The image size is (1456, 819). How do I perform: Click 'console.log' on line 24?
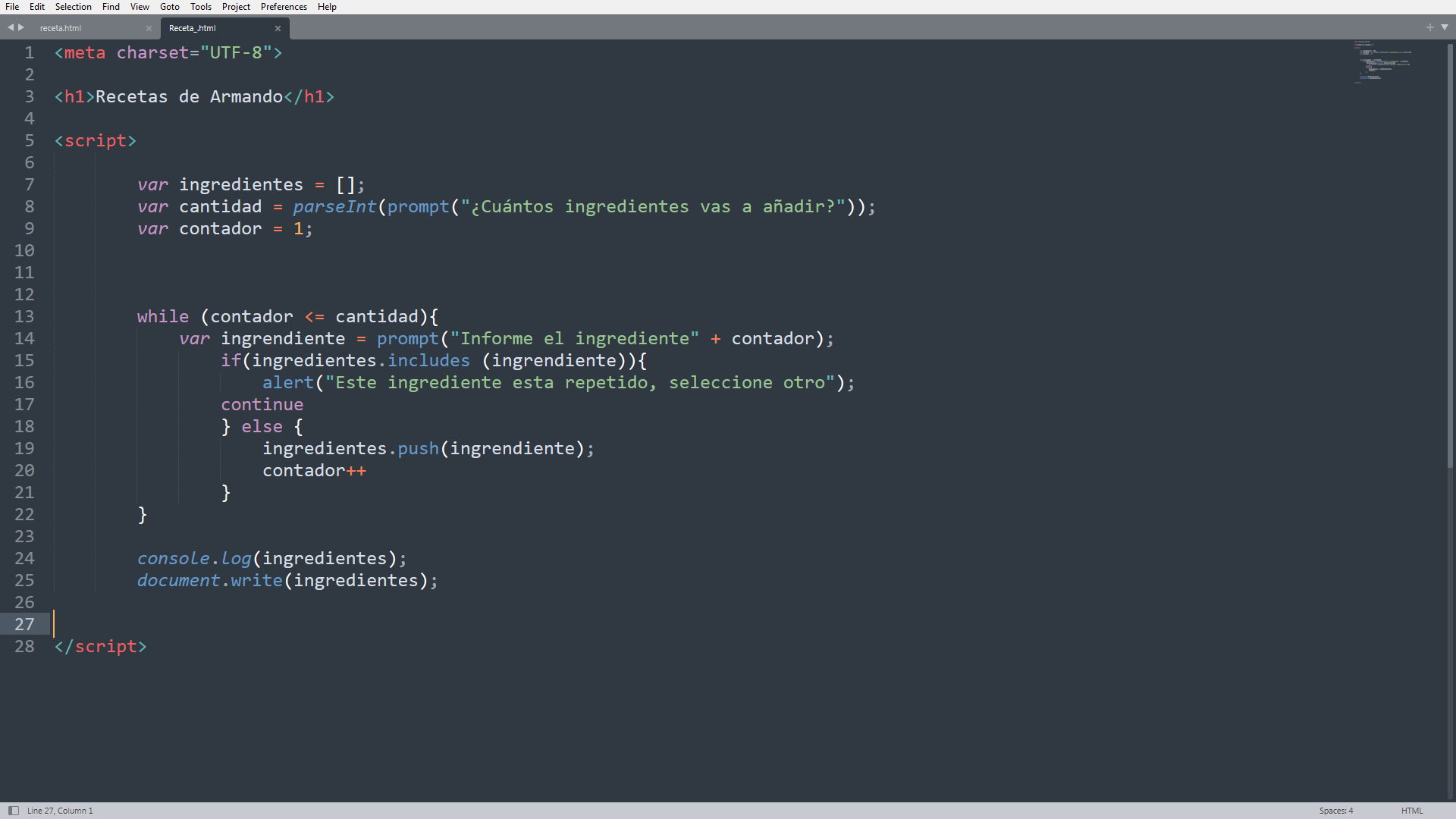tap(194, 558)
